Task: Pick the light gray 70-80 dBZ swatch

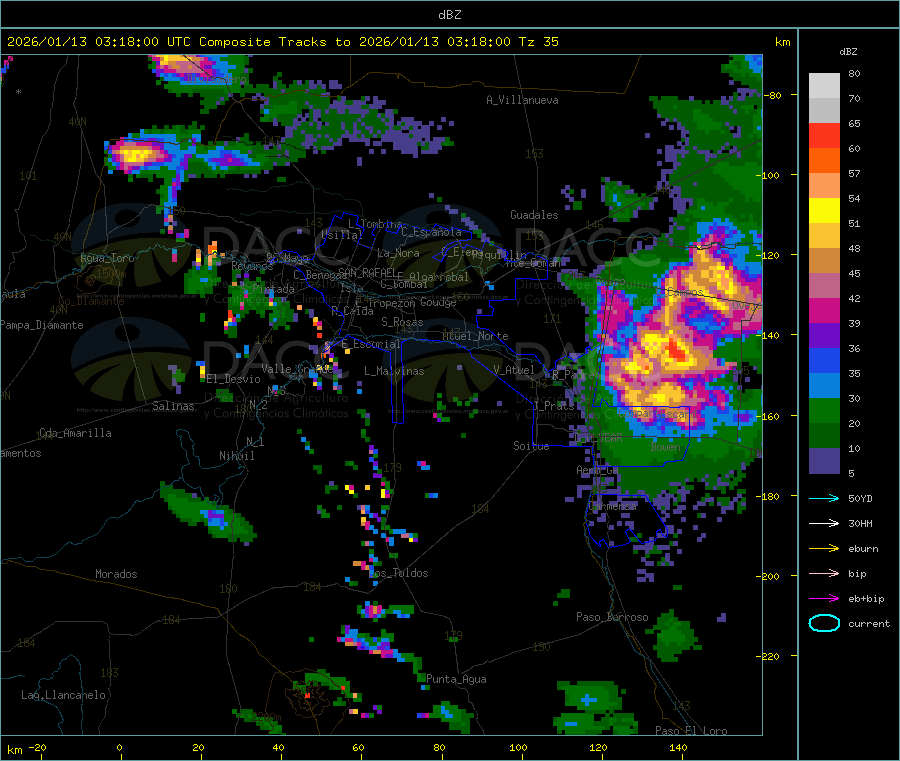Action: pyautogui.click(x=824, y=86)
